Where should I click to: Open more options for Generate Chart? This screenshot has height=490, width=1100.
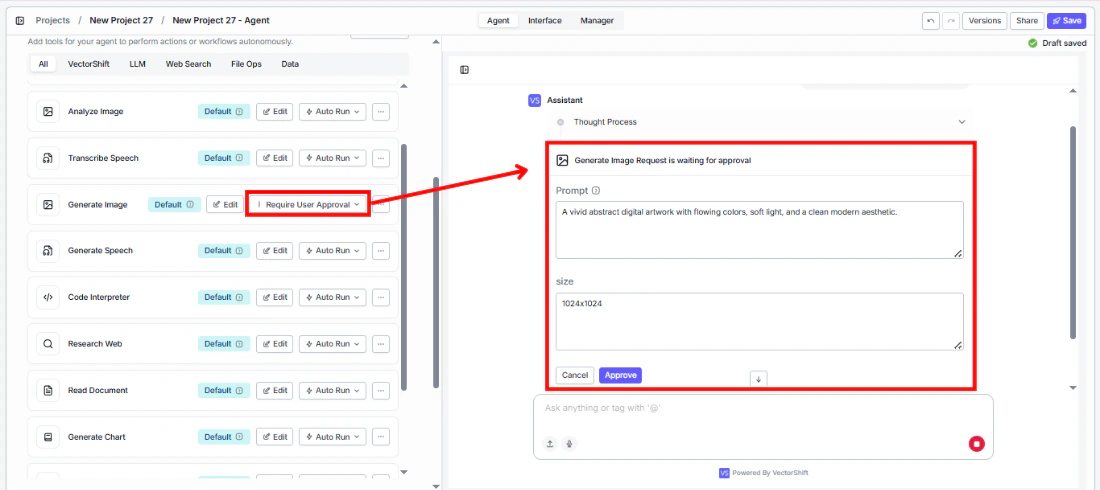[x=381, y=437]
